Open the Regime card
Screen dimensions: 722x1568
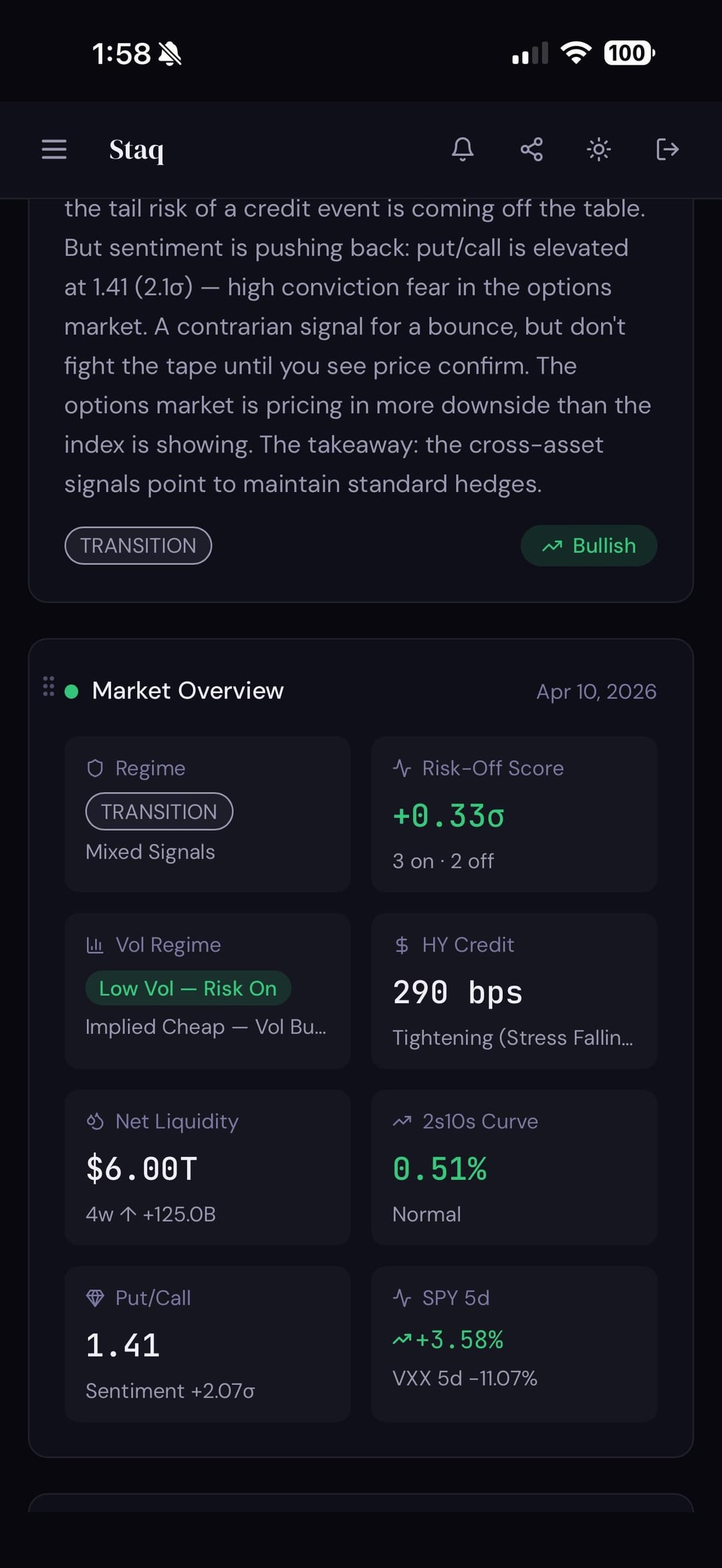point(207,814)
